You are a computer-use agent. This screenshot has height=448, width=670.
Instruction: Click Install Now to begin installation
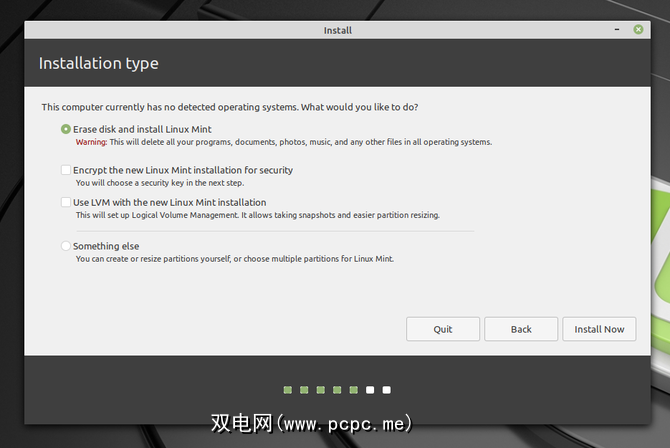click(x=599, y=329)
